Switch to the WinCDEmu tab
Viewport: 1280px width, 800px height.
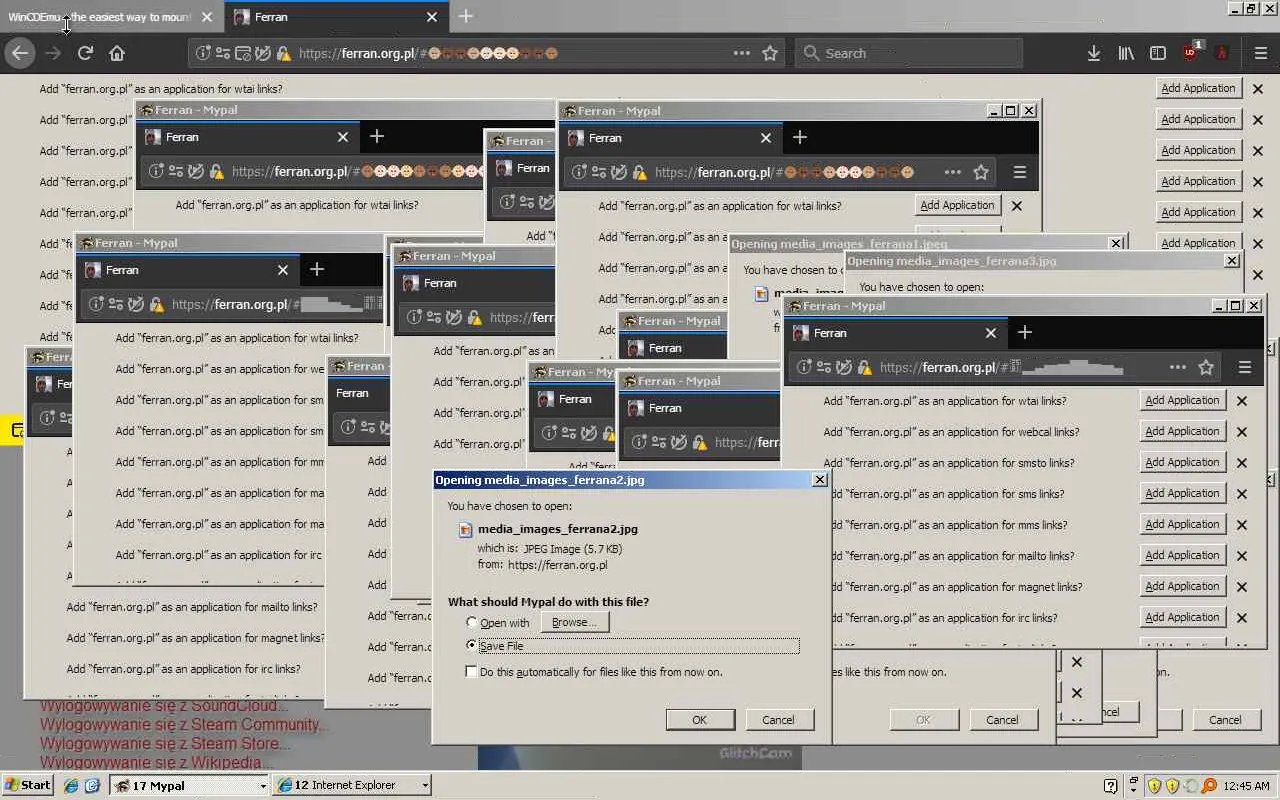coord(110,17)
